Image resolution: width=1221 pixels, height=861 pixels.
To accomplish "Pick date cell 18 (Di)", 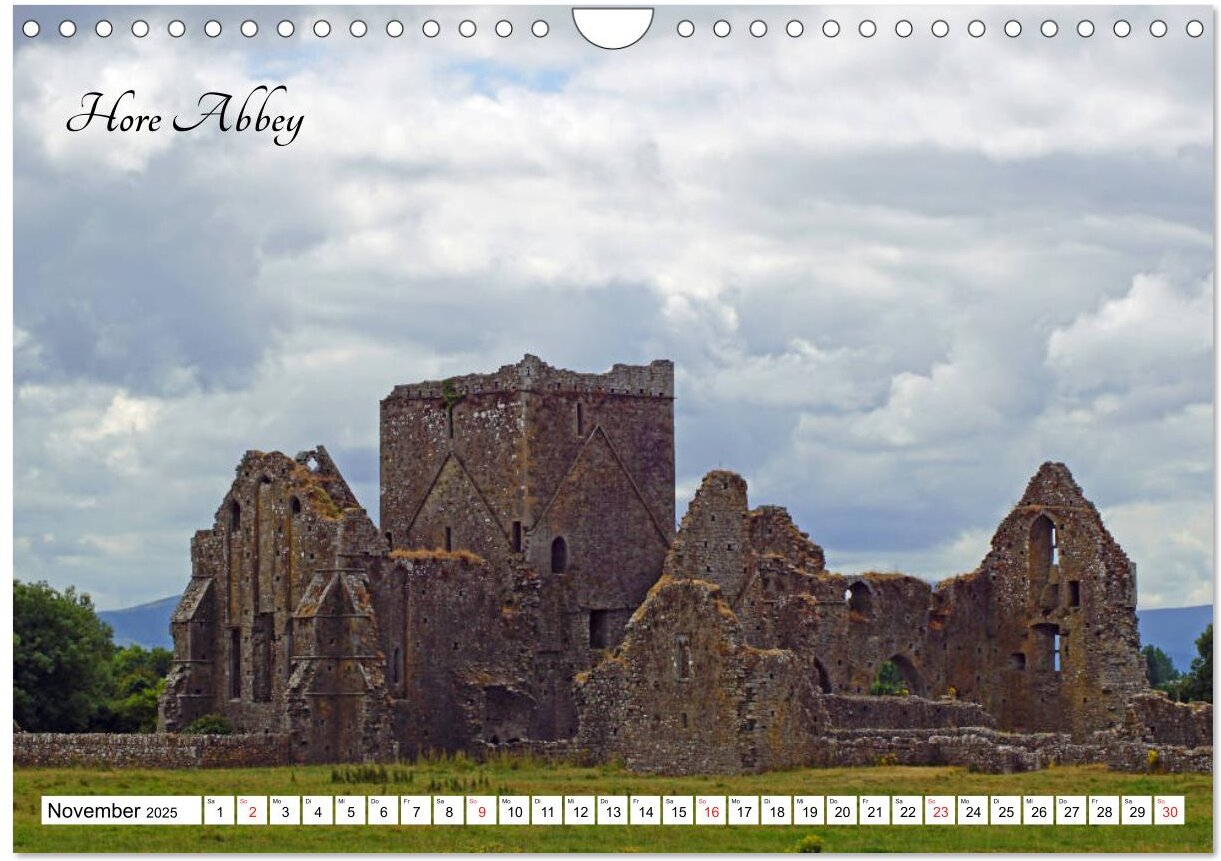I will [776, 810].
